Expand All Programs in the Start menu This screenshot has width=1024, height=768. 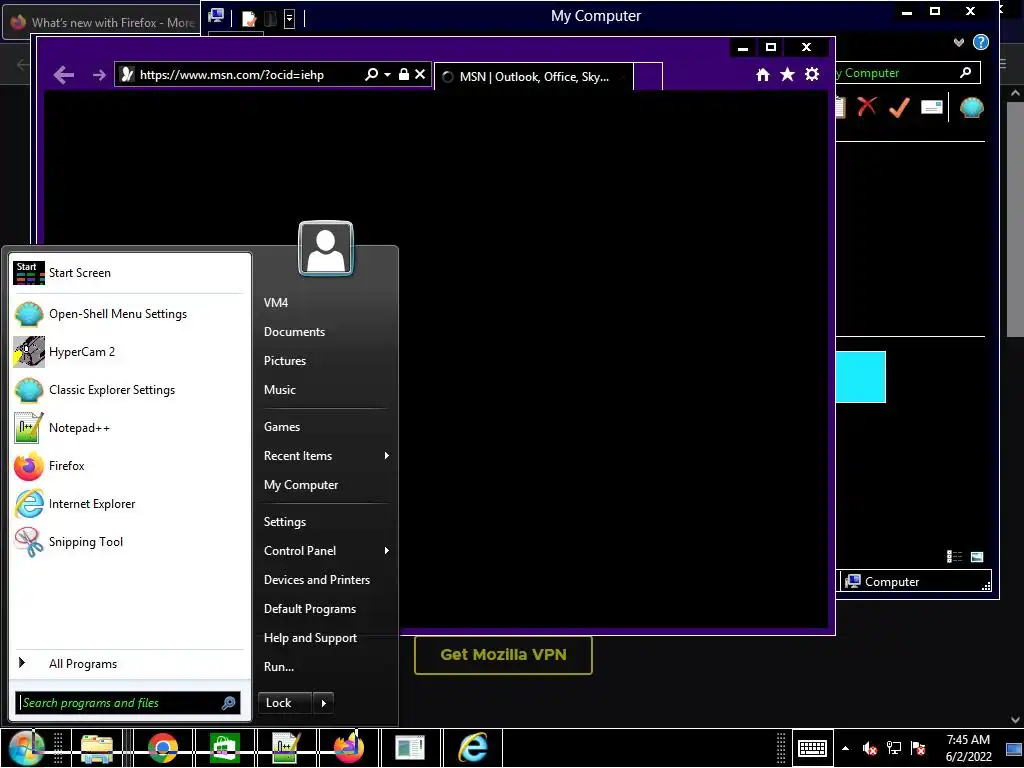coord(129,664)
